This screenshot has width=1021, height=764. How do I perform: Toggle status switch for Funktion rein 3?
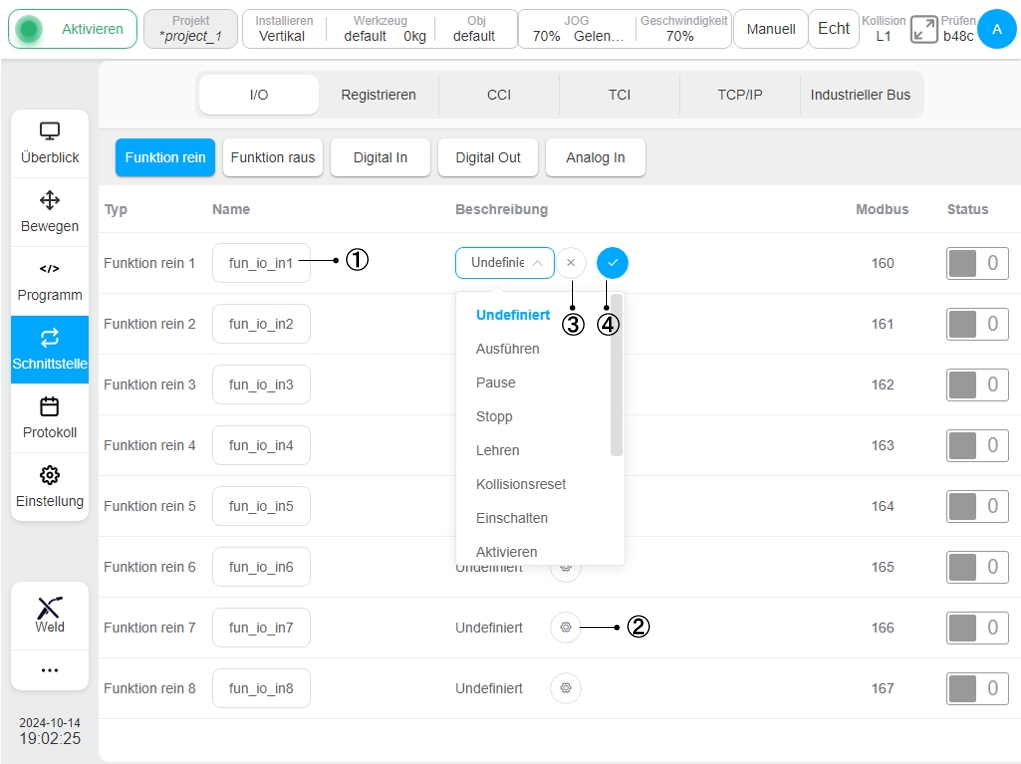(977, 384)
